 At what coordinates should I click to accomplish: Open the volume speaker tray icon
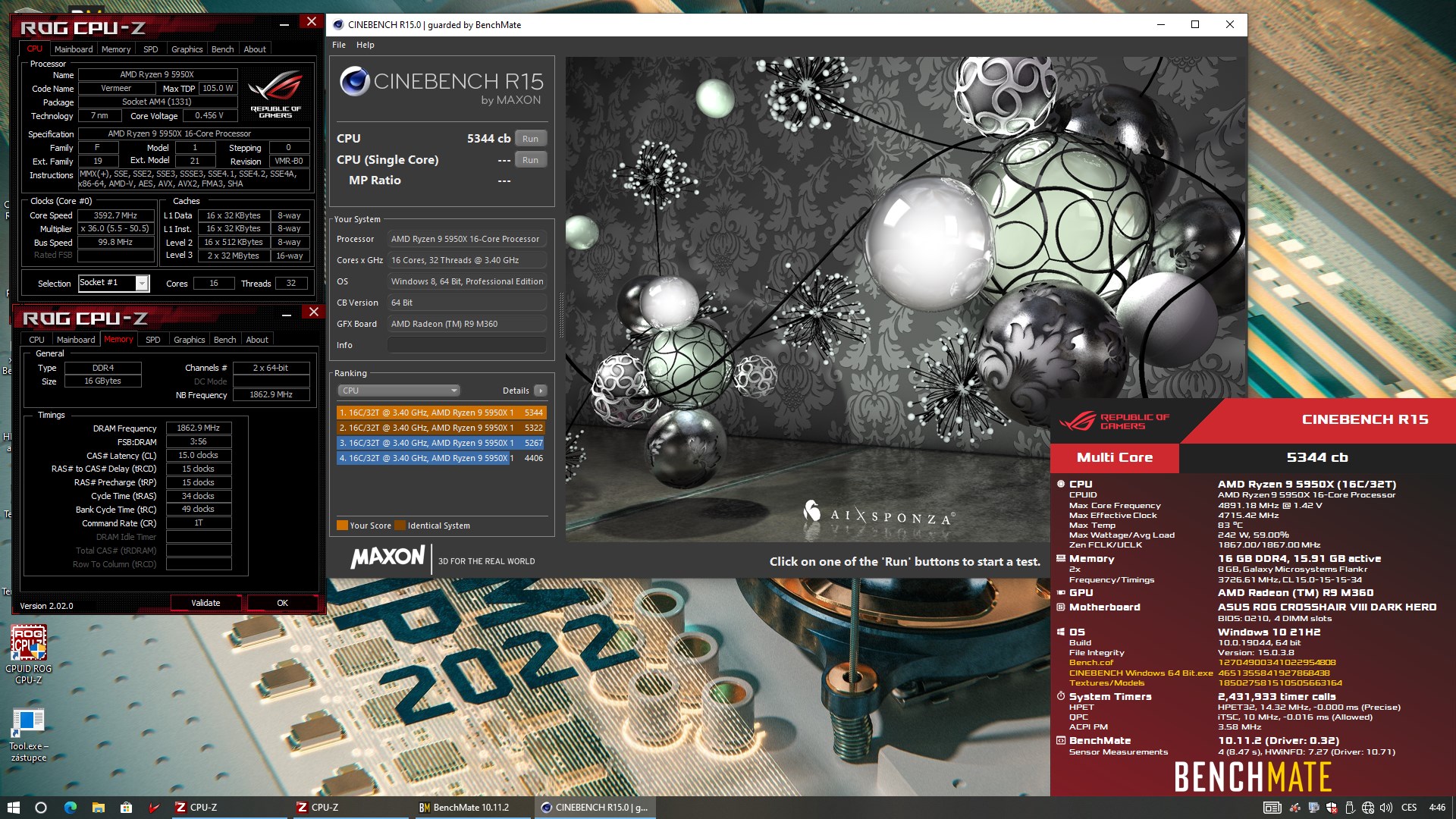[x=1386, y=808]
